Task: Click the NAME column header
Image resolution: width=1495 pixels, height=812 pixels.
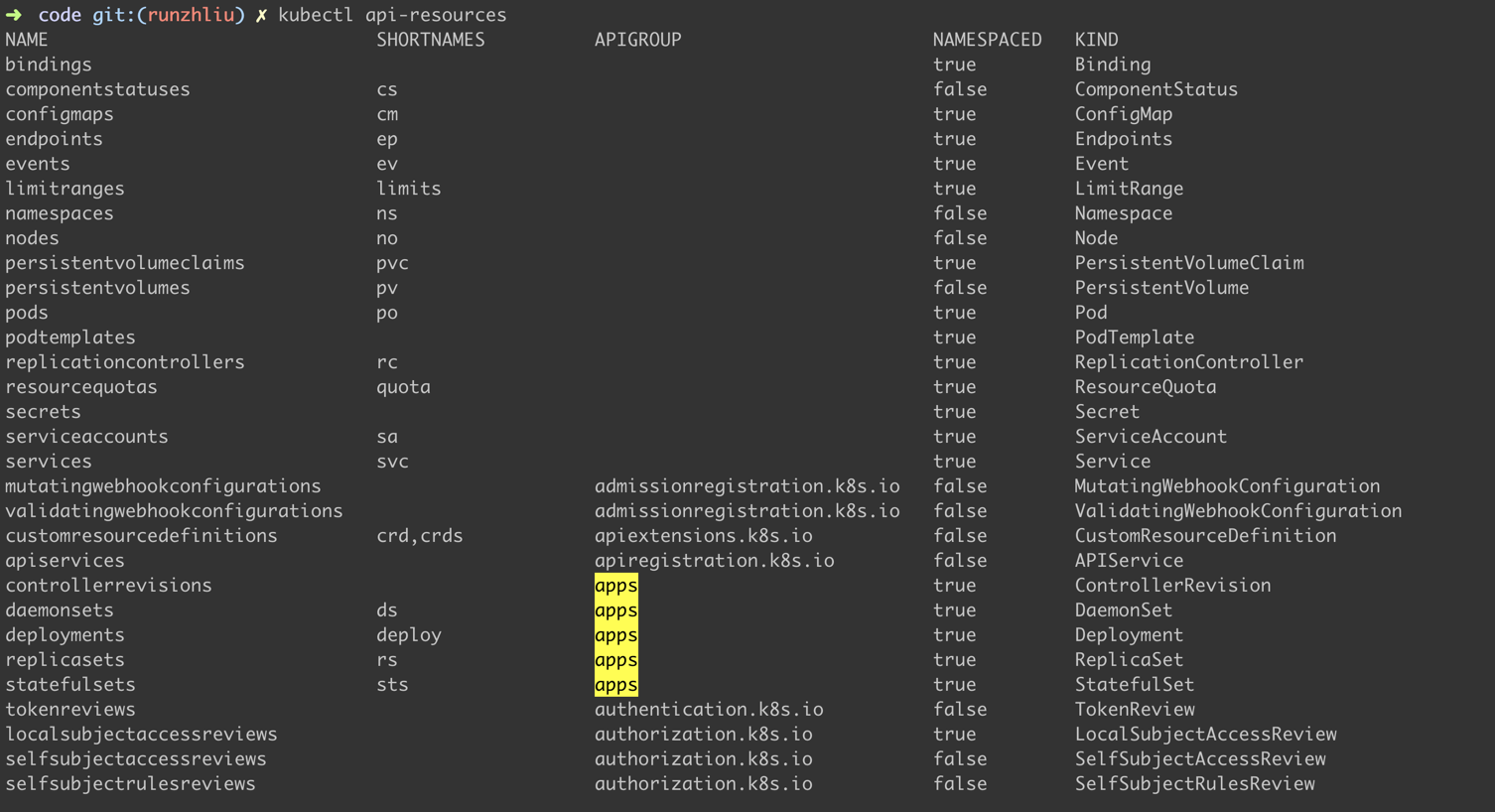Action: (27, 40)
